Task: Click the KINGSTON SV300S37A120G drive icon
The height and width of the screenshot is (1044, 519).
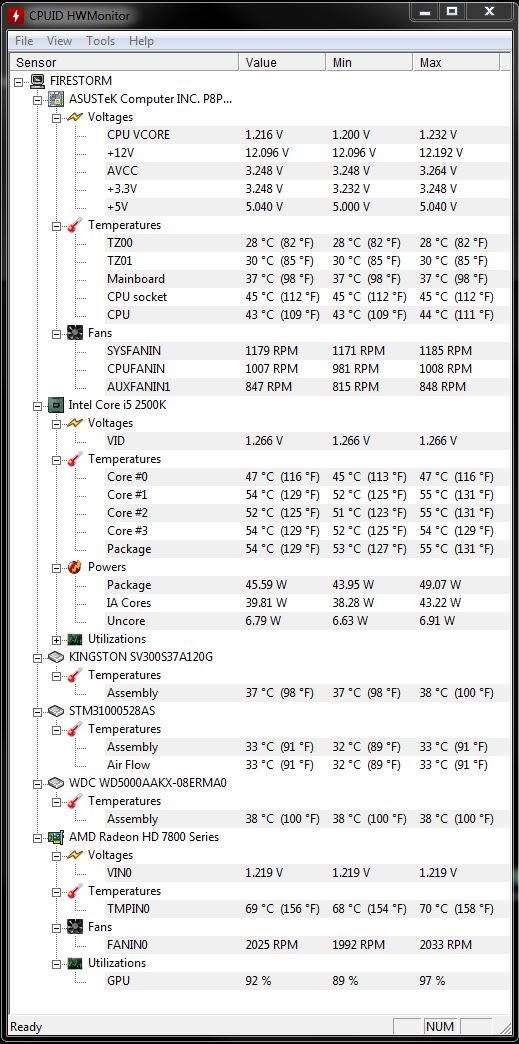Action: (x=57, y=656)
